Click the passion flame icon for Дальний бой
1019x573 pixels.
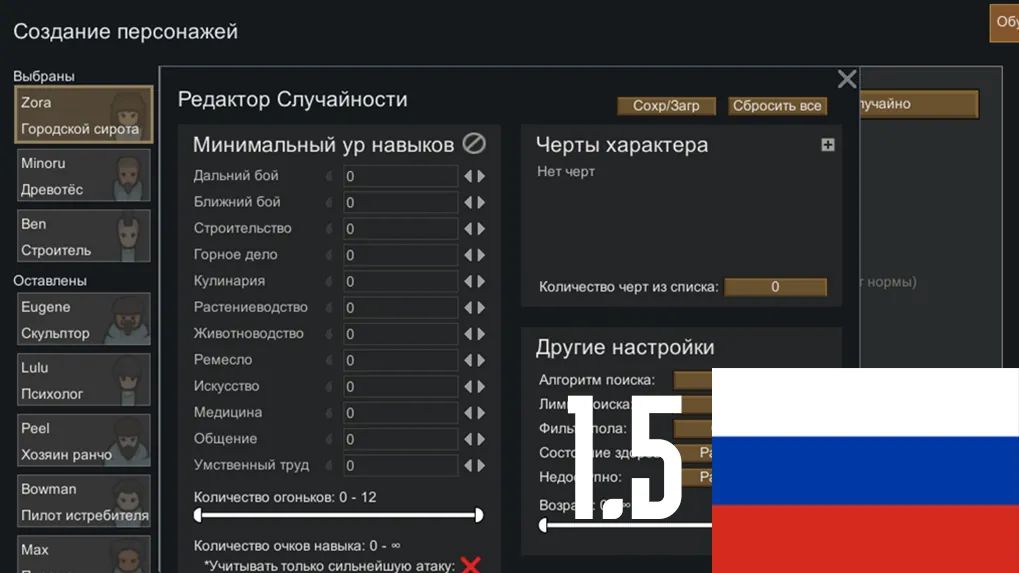331,176
